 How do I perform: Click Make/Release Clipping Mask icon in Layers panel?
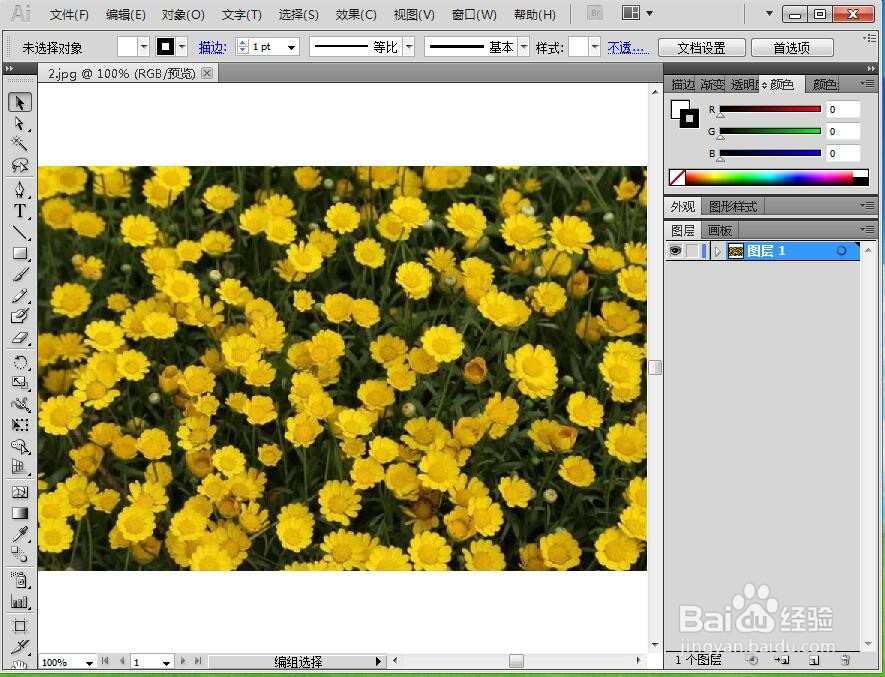751,659
